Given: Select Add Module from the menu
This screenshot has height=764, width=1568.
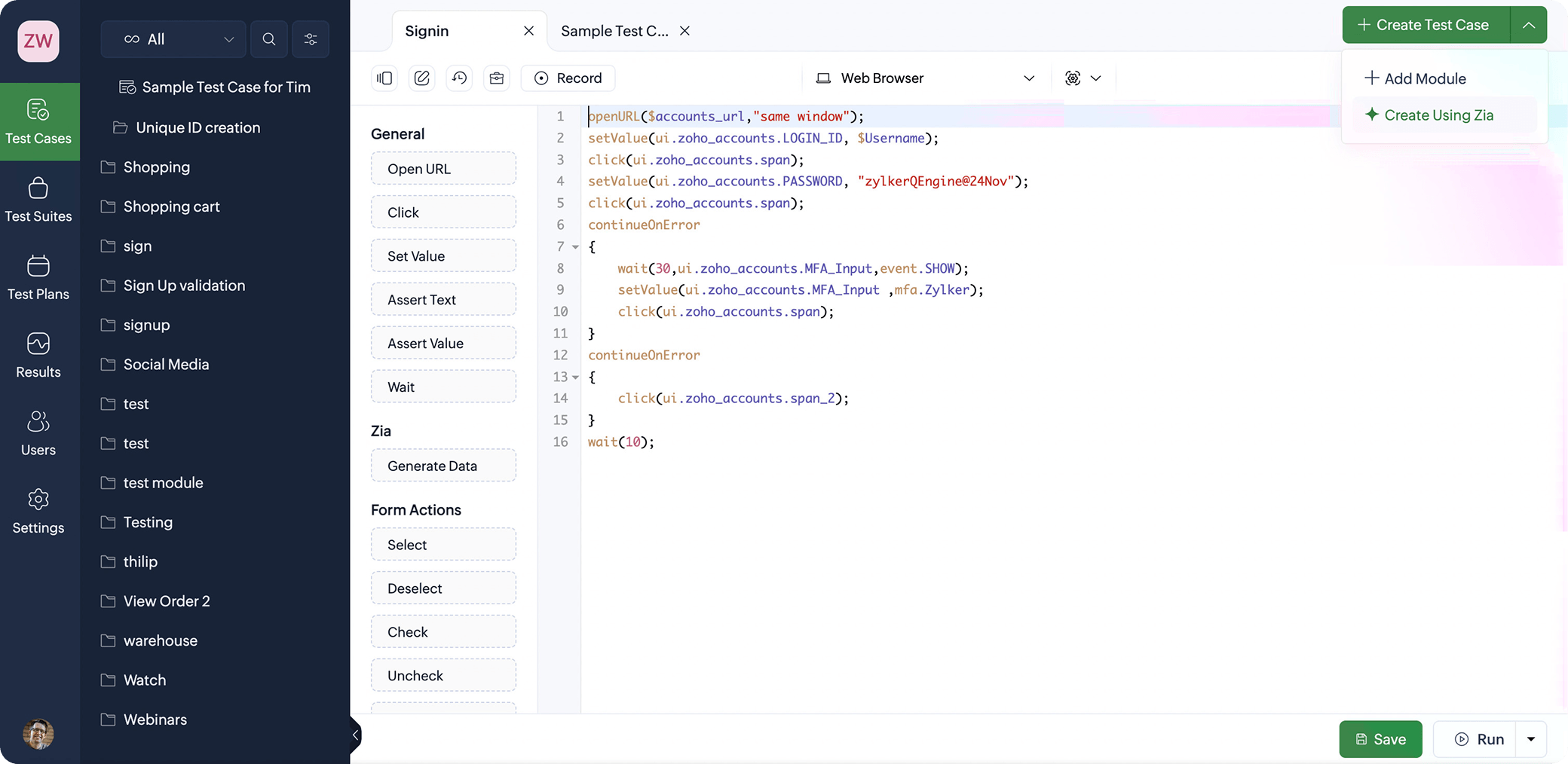Looking at the screenshot, I should (1416, 78).
